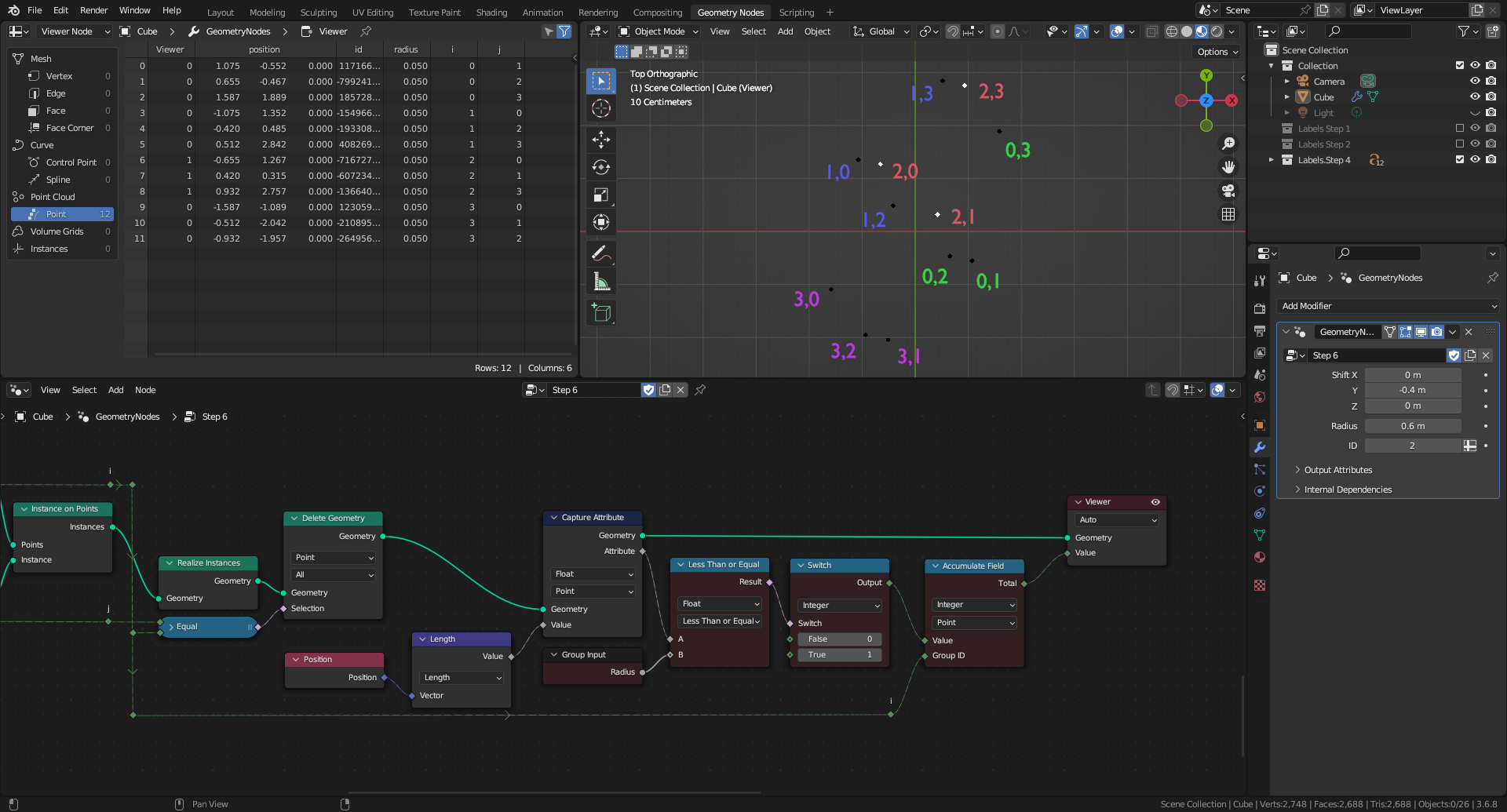Open the Modifier properties wrench tab
The width and height of the screenshot is (1507, 812).
[x=1260, y=447]
